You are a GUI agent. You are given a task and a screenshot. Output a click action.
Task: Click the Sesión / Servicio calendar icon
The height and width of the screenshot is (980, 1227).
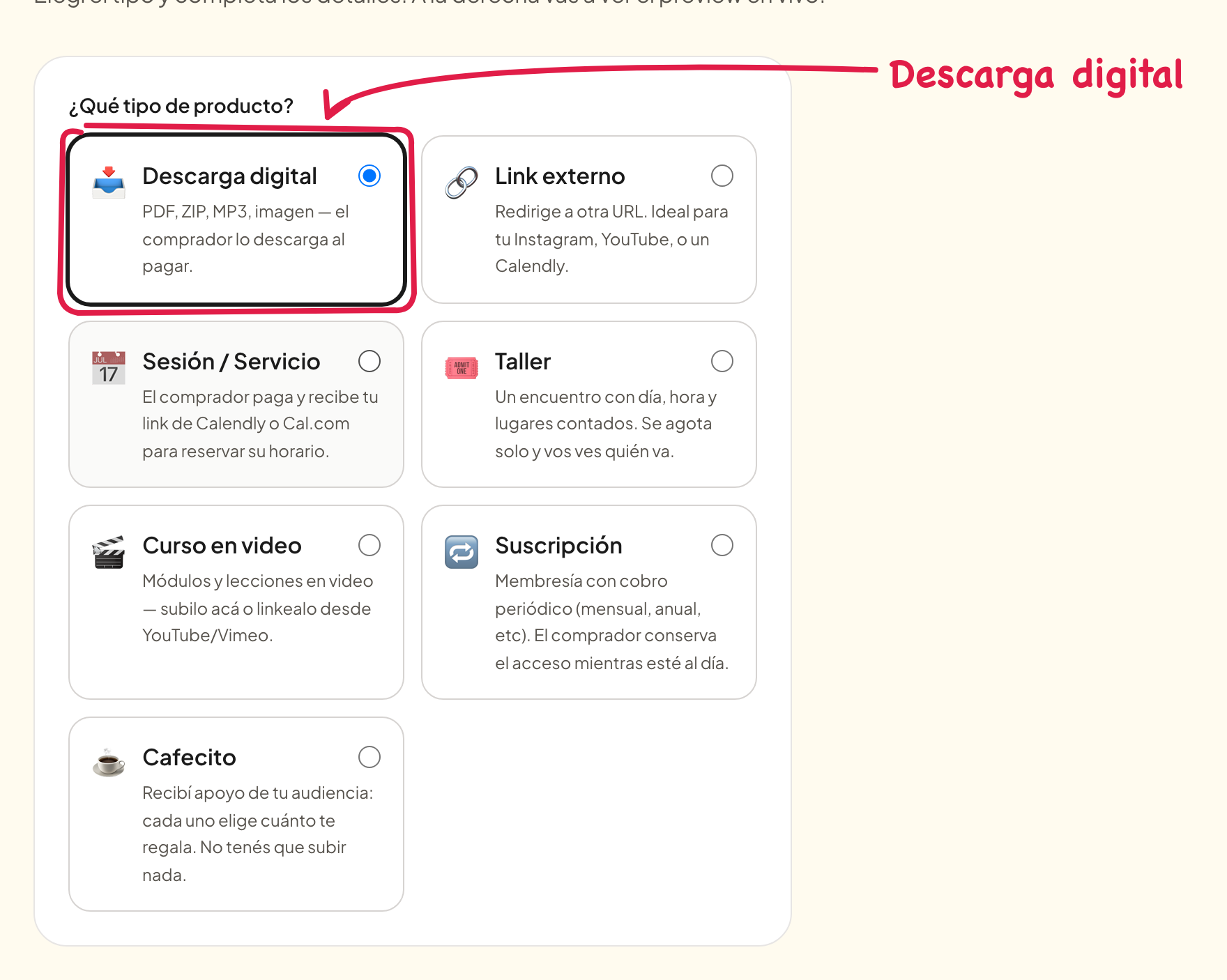point(109,368)
